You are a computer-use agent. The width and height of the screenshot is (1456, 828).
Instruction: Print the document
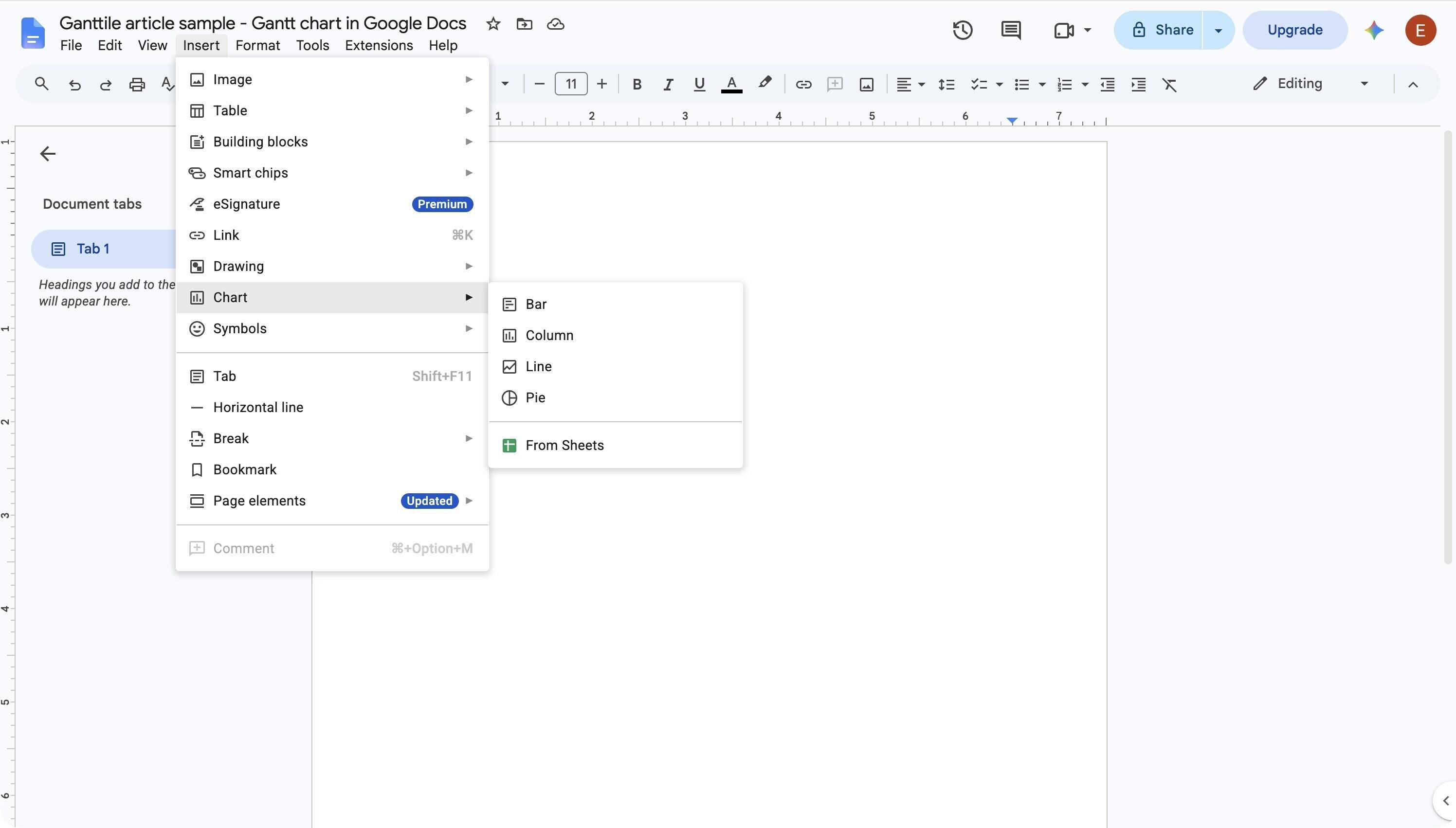[x=136, y=84]
